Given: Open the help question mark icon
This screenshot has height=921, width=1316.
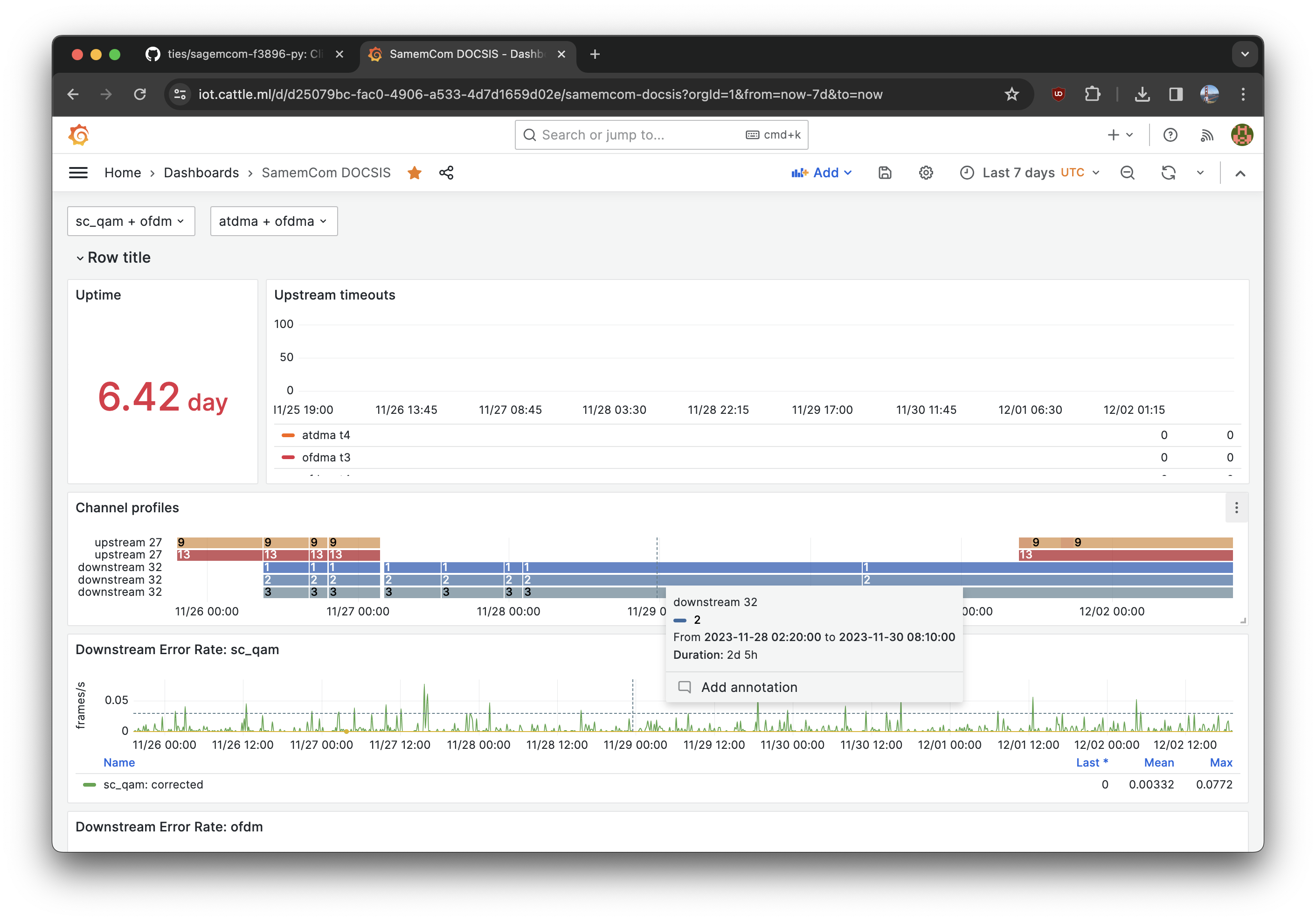Looking at the screenshot, I should [x=1170, y=135].
